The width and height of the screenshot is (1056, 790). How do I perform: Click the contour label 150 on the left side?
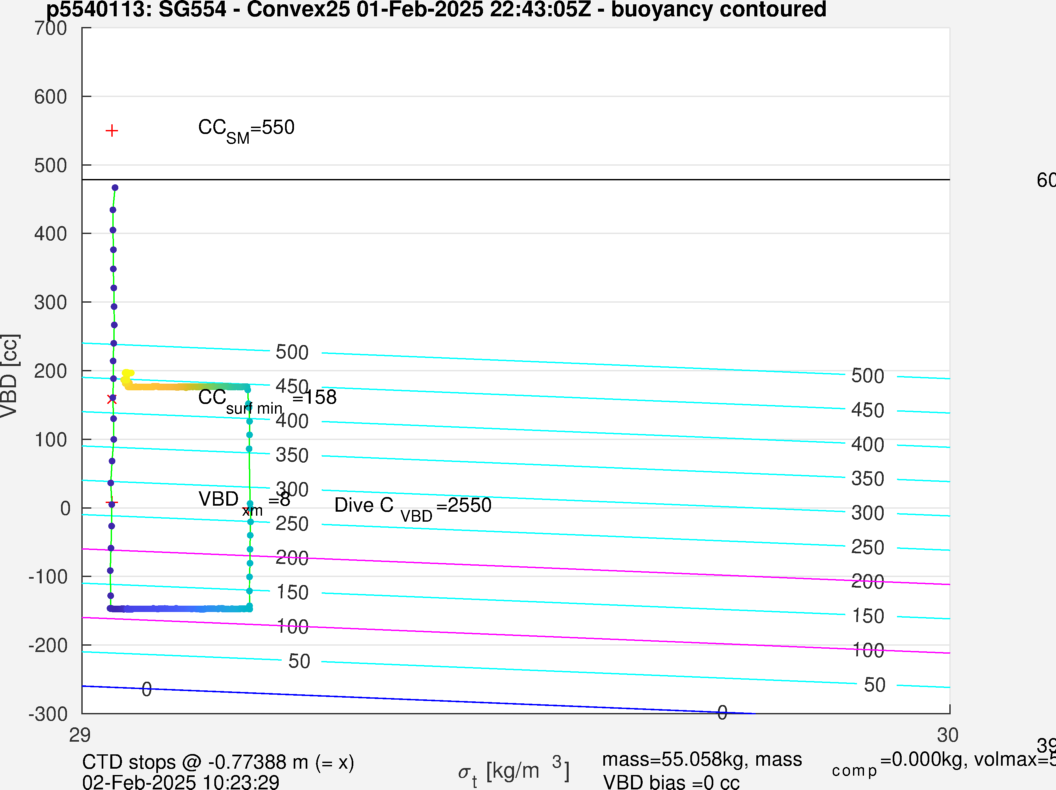click(292, 593)
